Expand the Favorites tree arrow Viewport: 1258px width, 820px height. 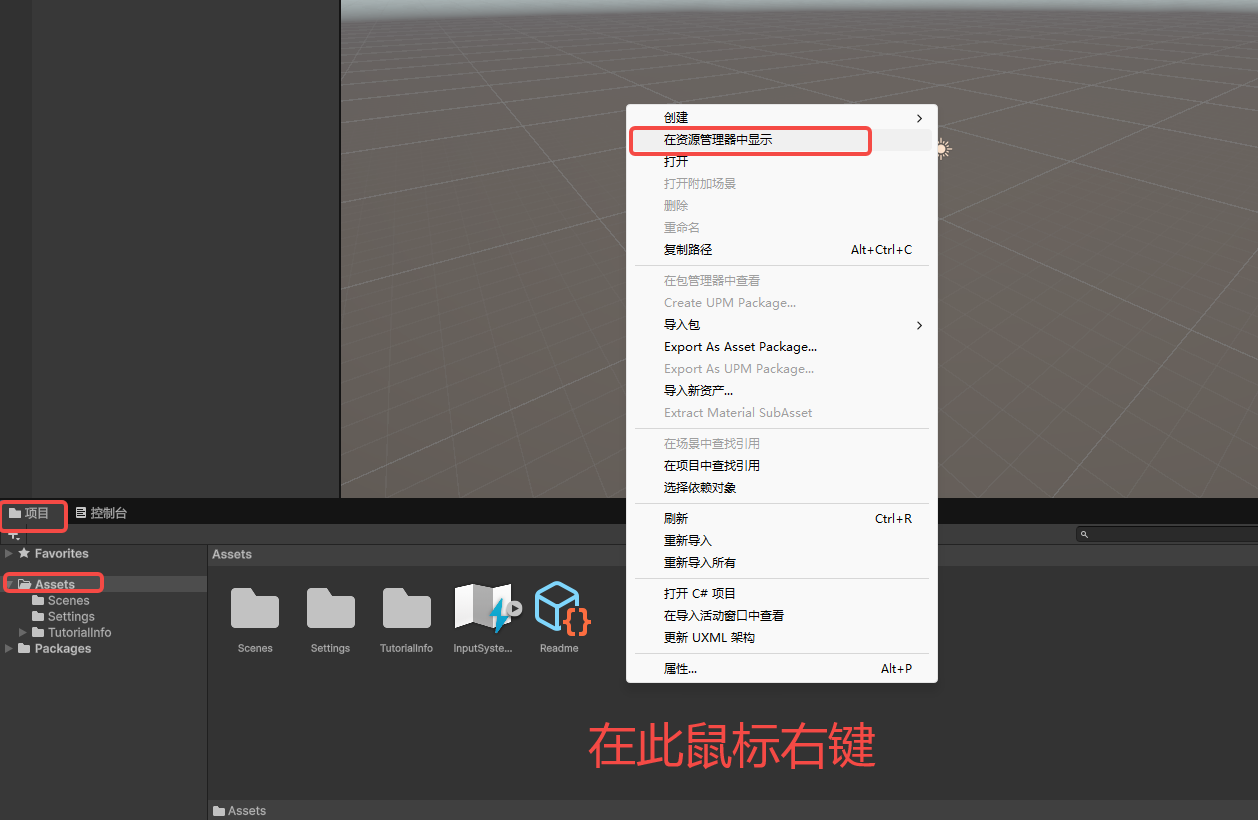click(9, 553)
